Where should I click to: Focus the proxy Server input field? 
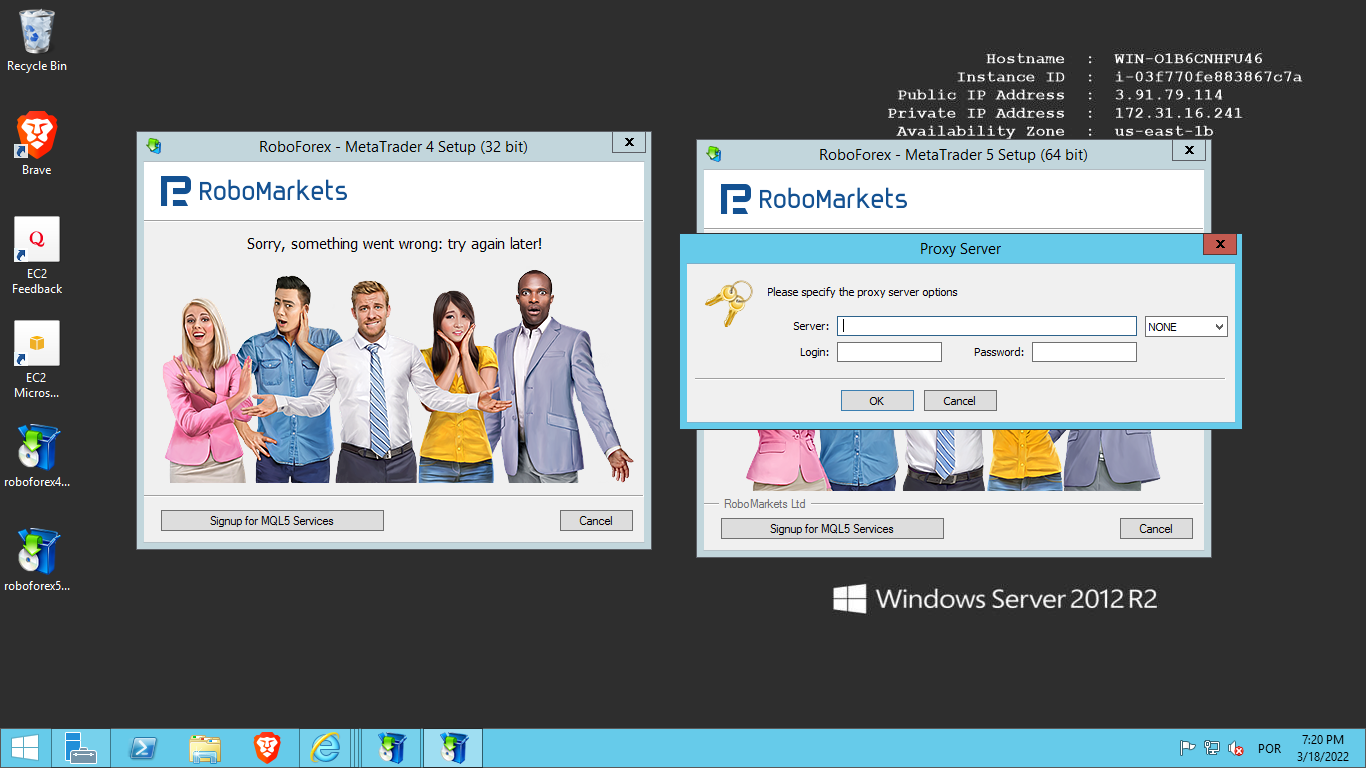pyautogui.click(x=987, y=326)
